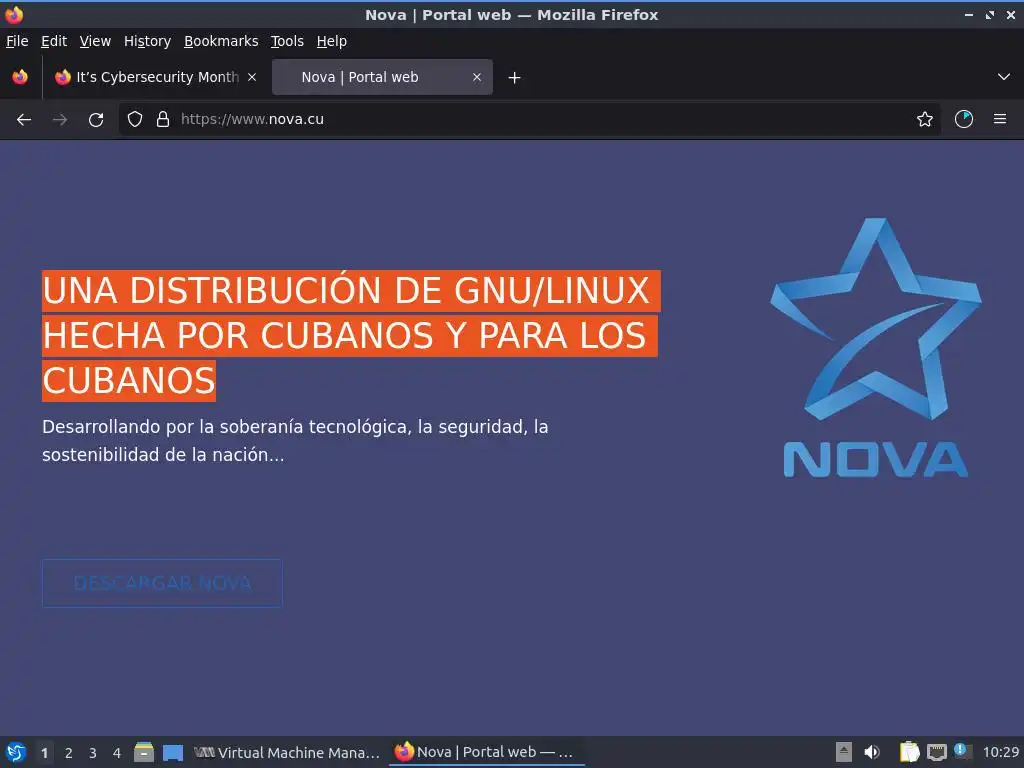Screen dimensions: 1024x768
Task: Open the View menu
Action: tap(95, 41)
